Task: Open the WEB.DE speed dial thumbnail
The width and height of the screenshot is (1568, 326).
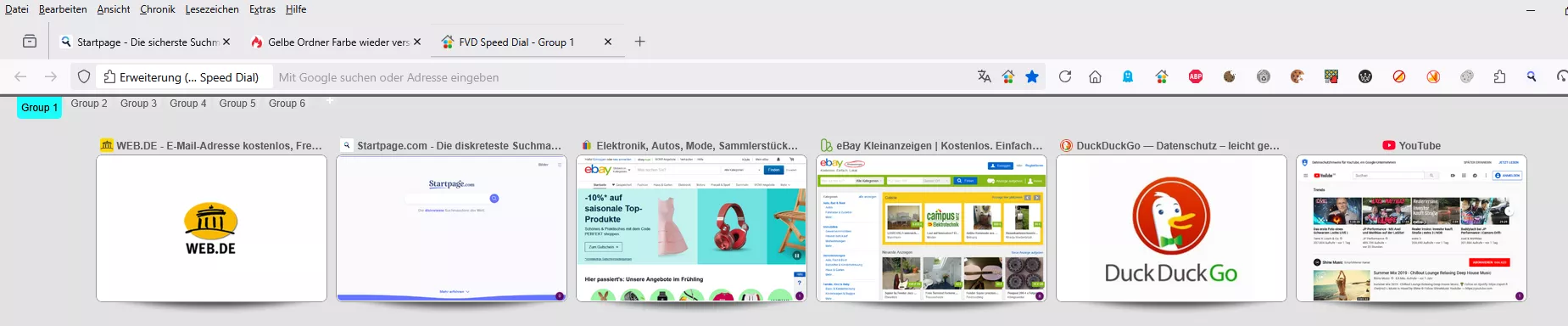Action: 211,228
